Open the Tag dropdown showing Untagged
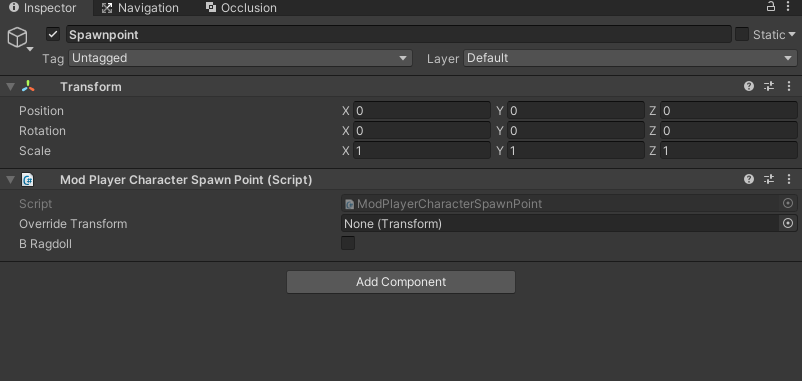The image size is (802, 381). [240, 58]
